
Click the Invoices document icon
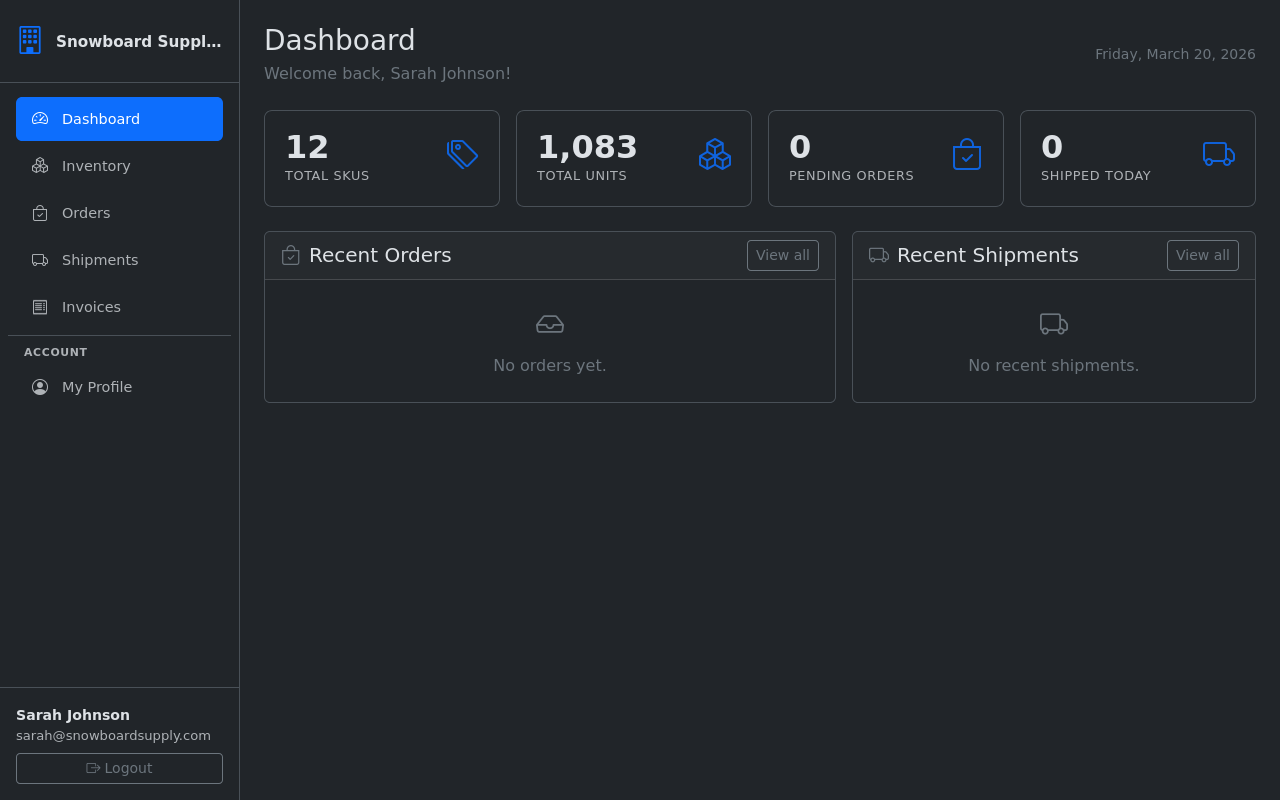coord(39,306)
